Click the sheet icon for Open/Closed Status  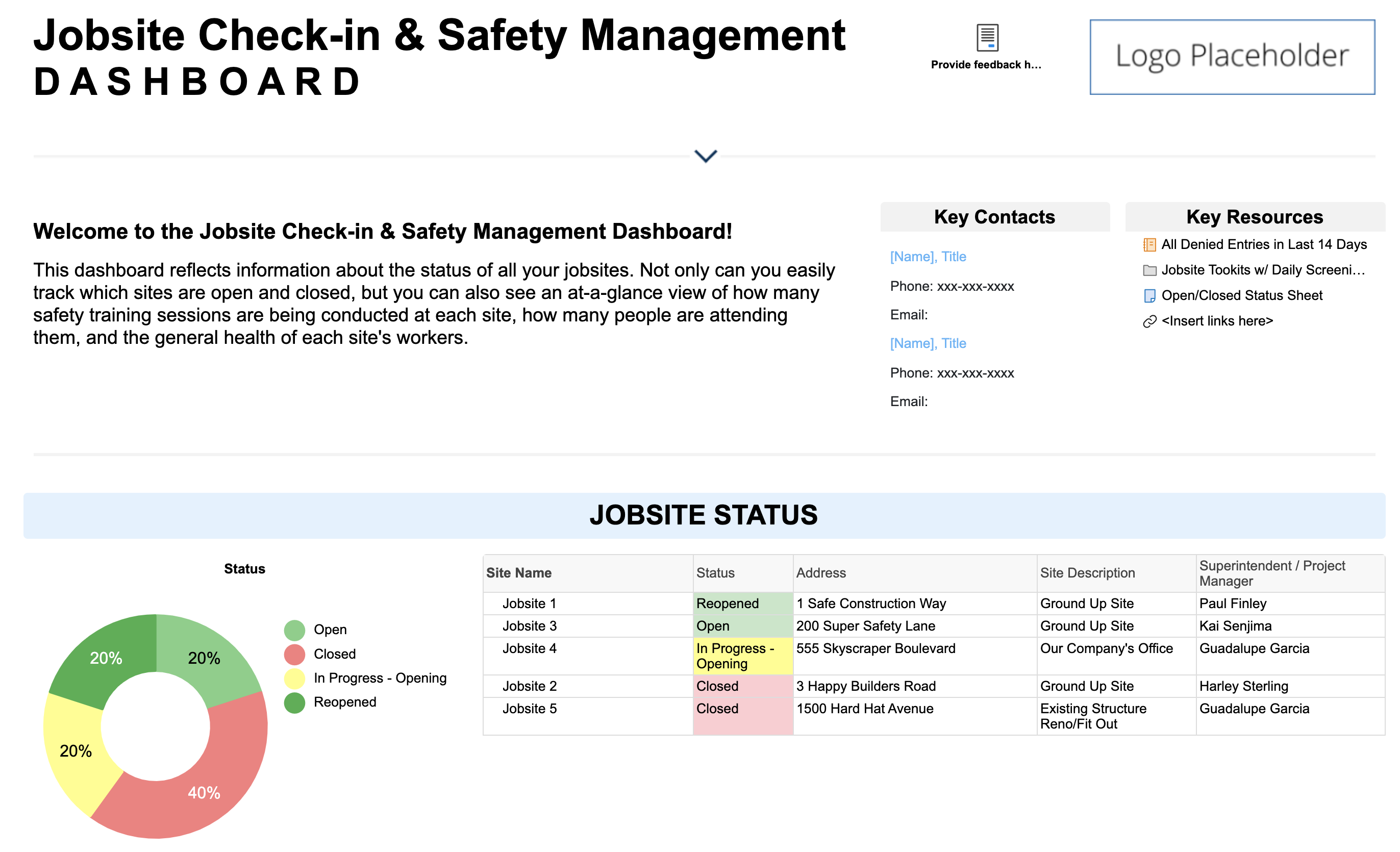point(1149,296)
